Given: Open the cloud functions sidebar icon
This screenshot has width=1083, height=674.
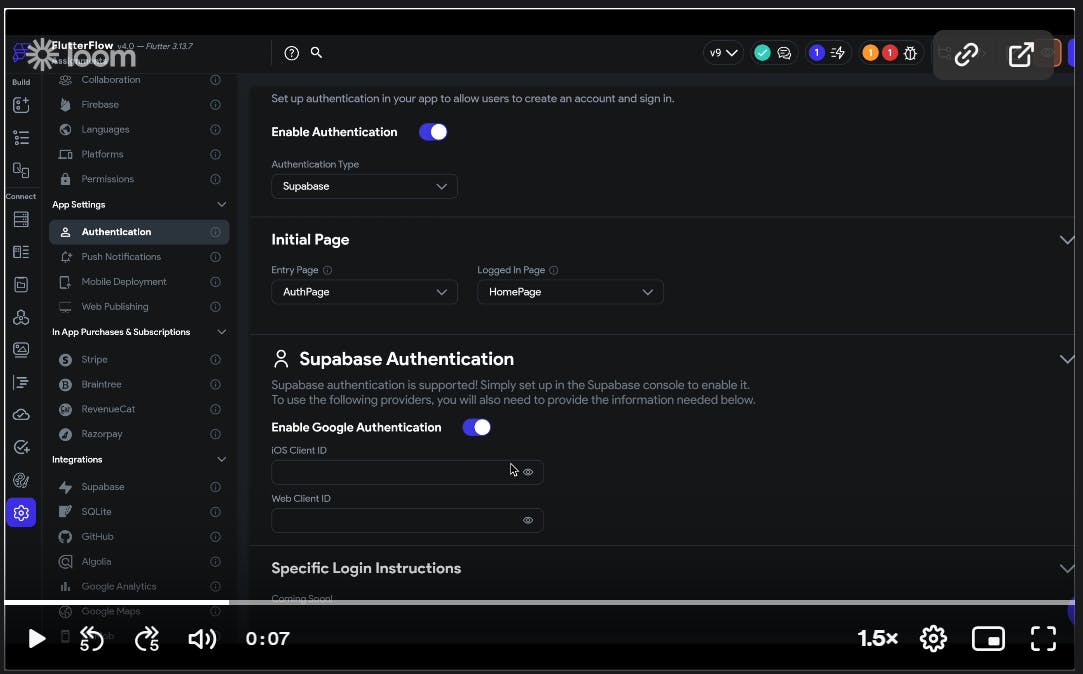Looking at the screenshot, I should 21,414.
